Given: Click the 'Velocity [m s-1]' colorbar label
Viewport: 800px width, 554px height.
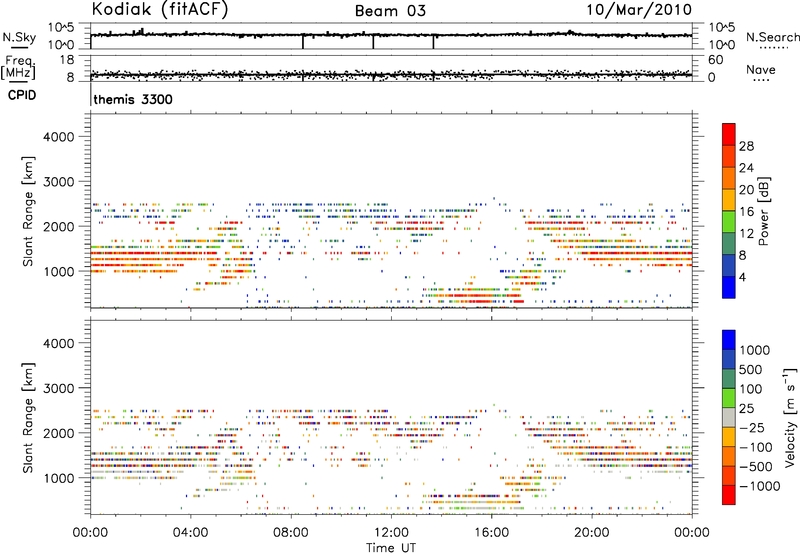Looking at the screenshot, I should 790,417.
